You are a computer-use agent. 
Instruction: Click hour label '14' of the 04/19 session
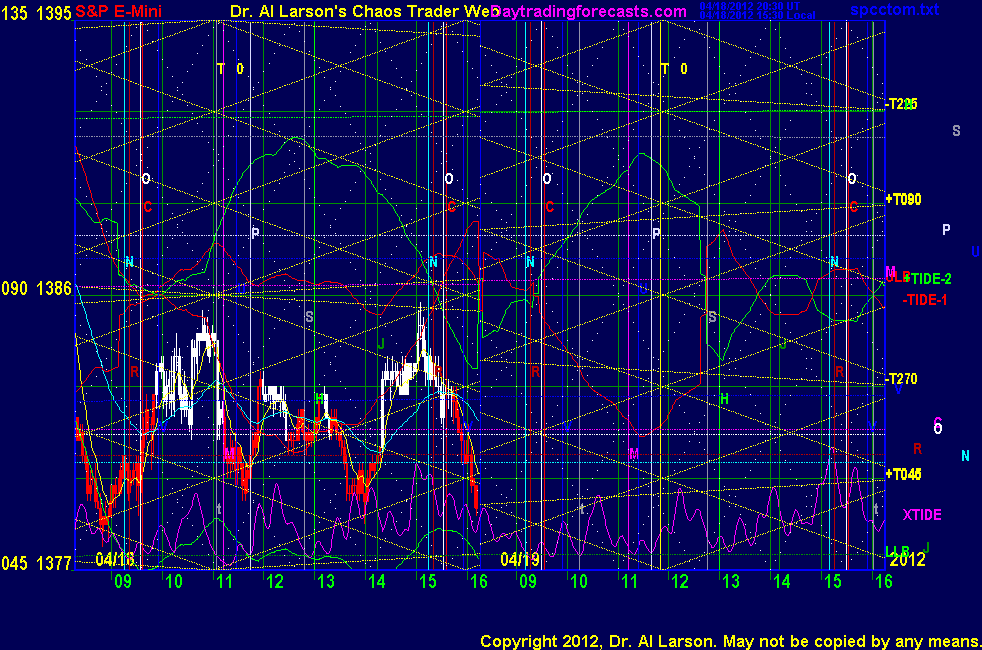point(782,582)
